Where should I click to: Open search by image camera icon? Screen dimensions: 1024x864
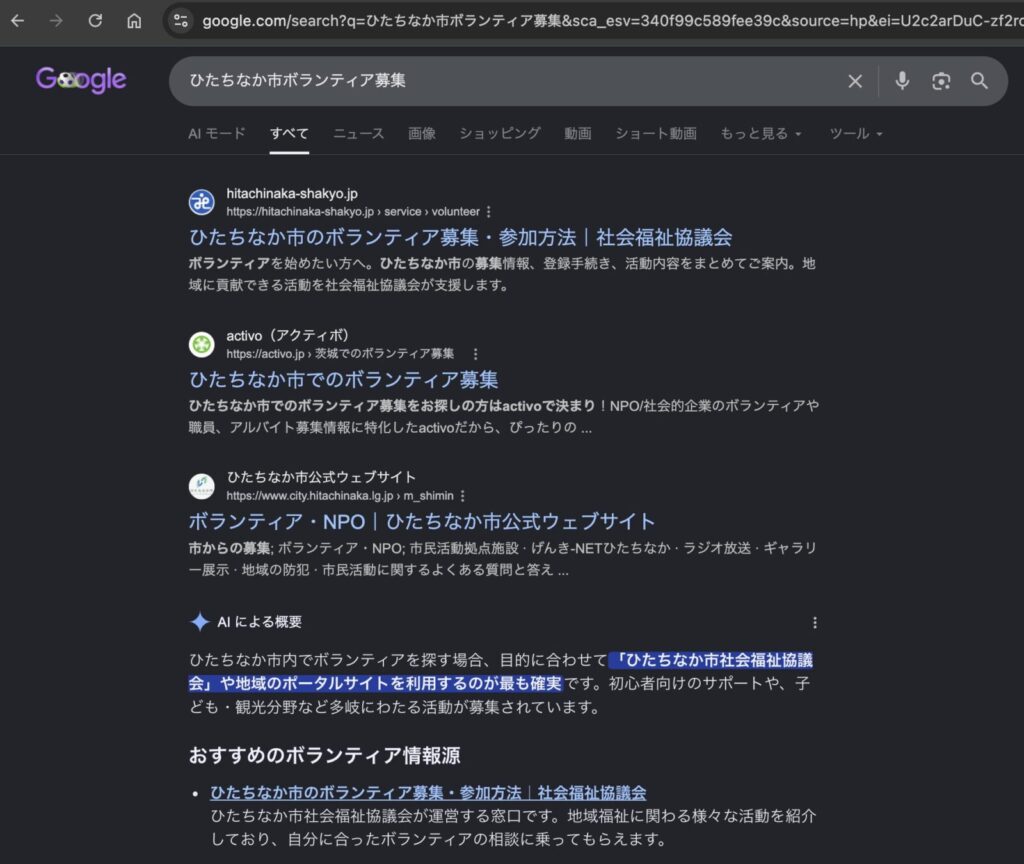pos(941,81)
